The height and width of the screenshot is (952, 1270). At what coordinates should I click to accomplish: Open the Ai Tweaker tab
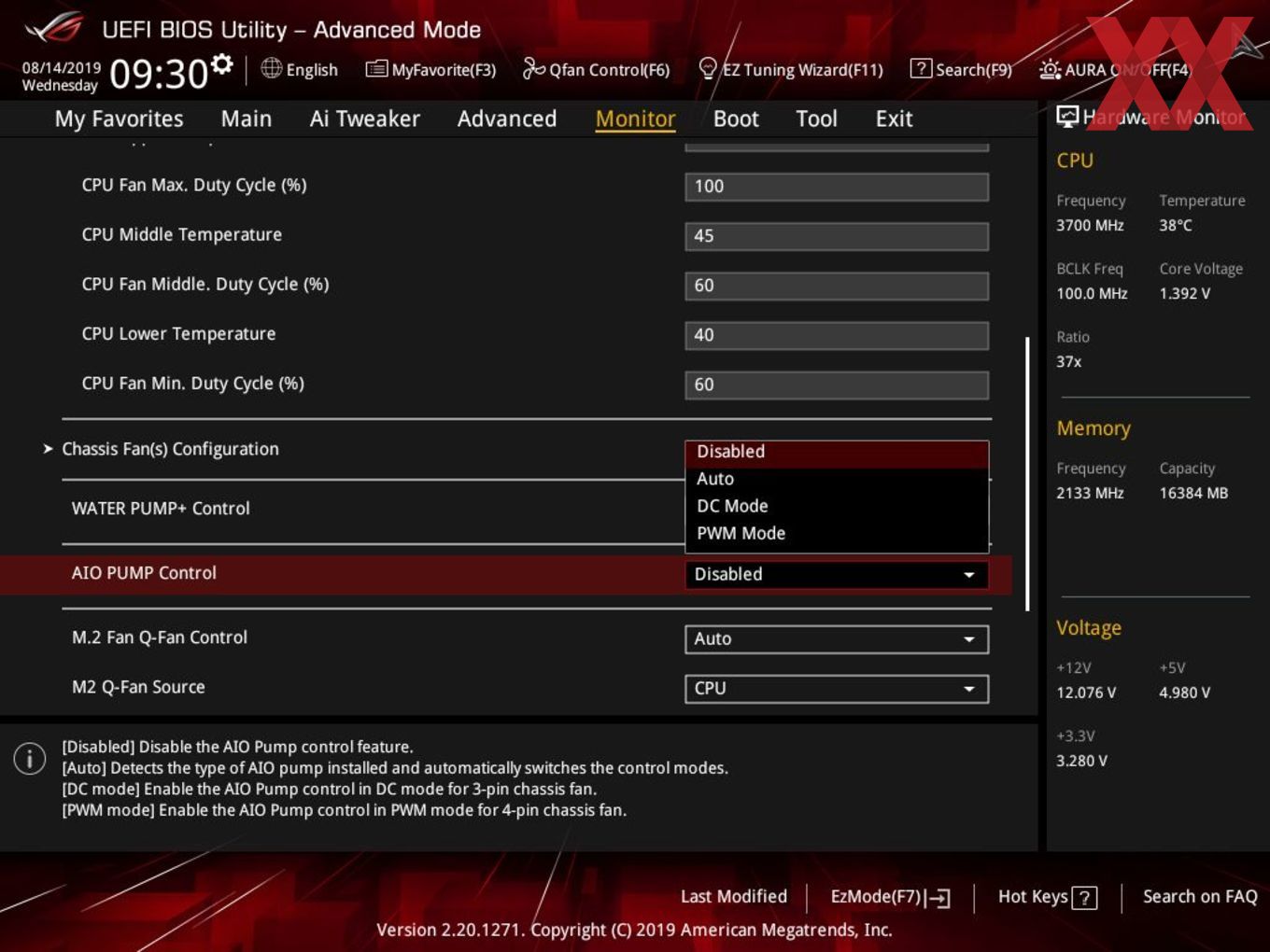pyautogui.click(x=364, y=119)
